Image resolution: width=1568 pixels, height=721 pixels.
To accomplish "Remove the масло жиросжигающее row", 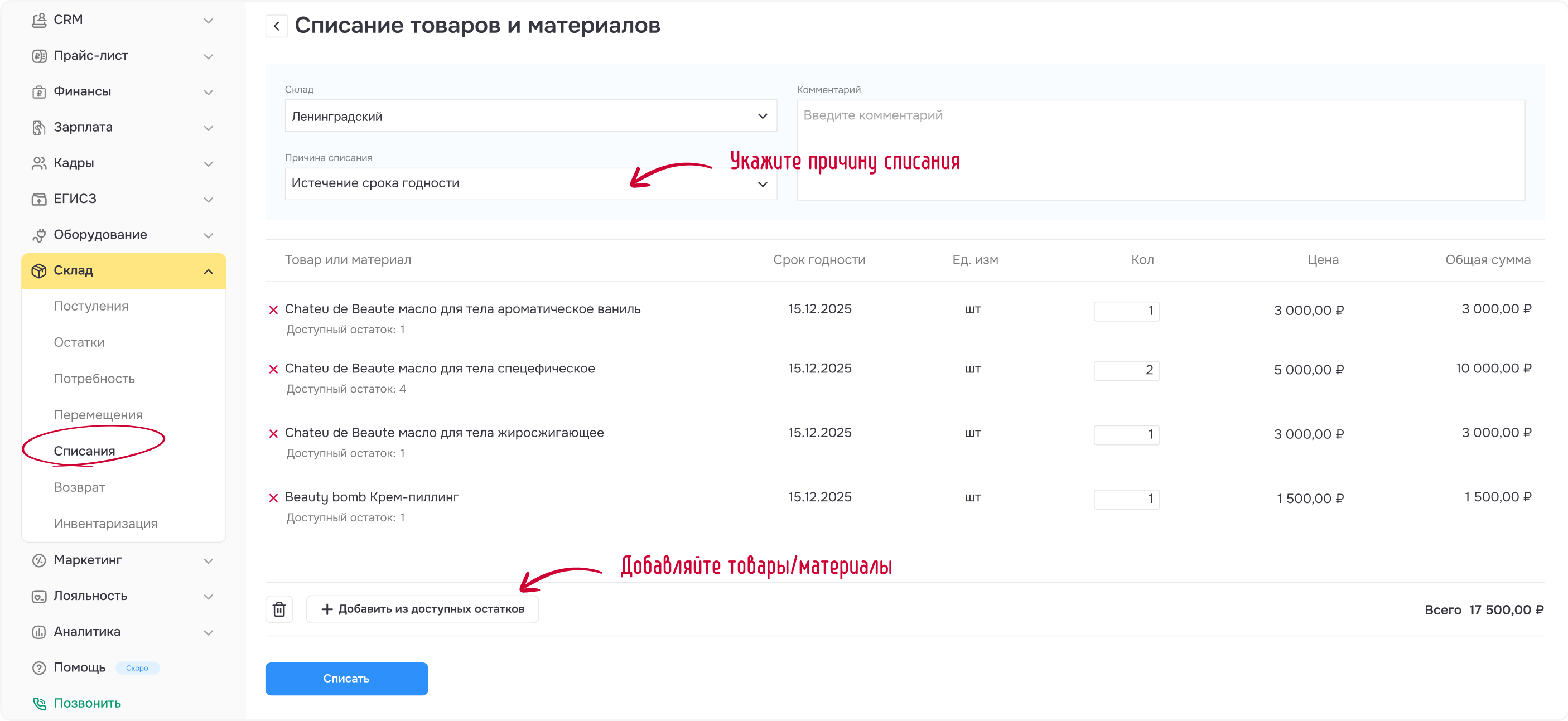I will 273,434.
